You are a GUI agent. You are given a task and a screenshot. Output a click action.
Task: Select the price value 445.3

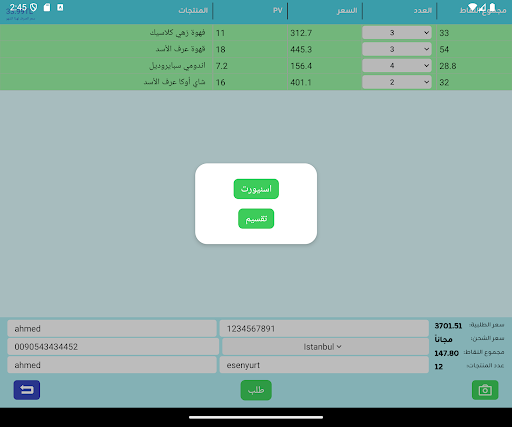[x=301, y=49]
